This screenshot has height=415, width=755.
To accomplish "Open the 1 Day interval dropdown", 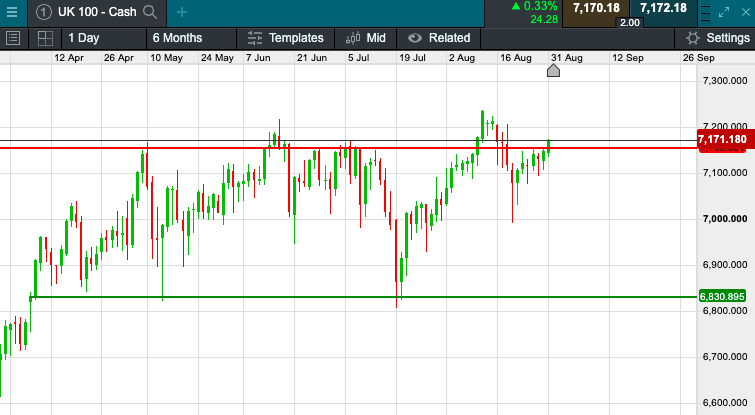I will (x=83, y=38).
